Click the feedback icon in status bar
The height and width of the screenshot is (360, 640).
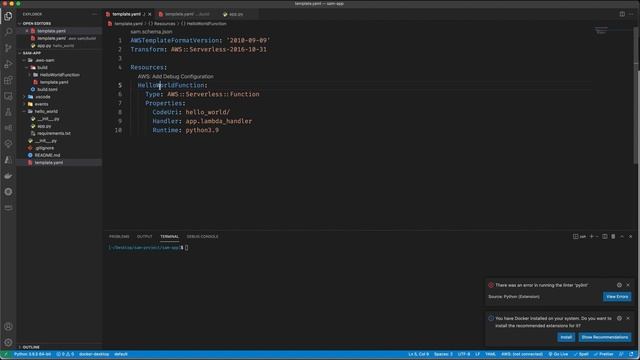pyautogui.click(x=622, y=354)
